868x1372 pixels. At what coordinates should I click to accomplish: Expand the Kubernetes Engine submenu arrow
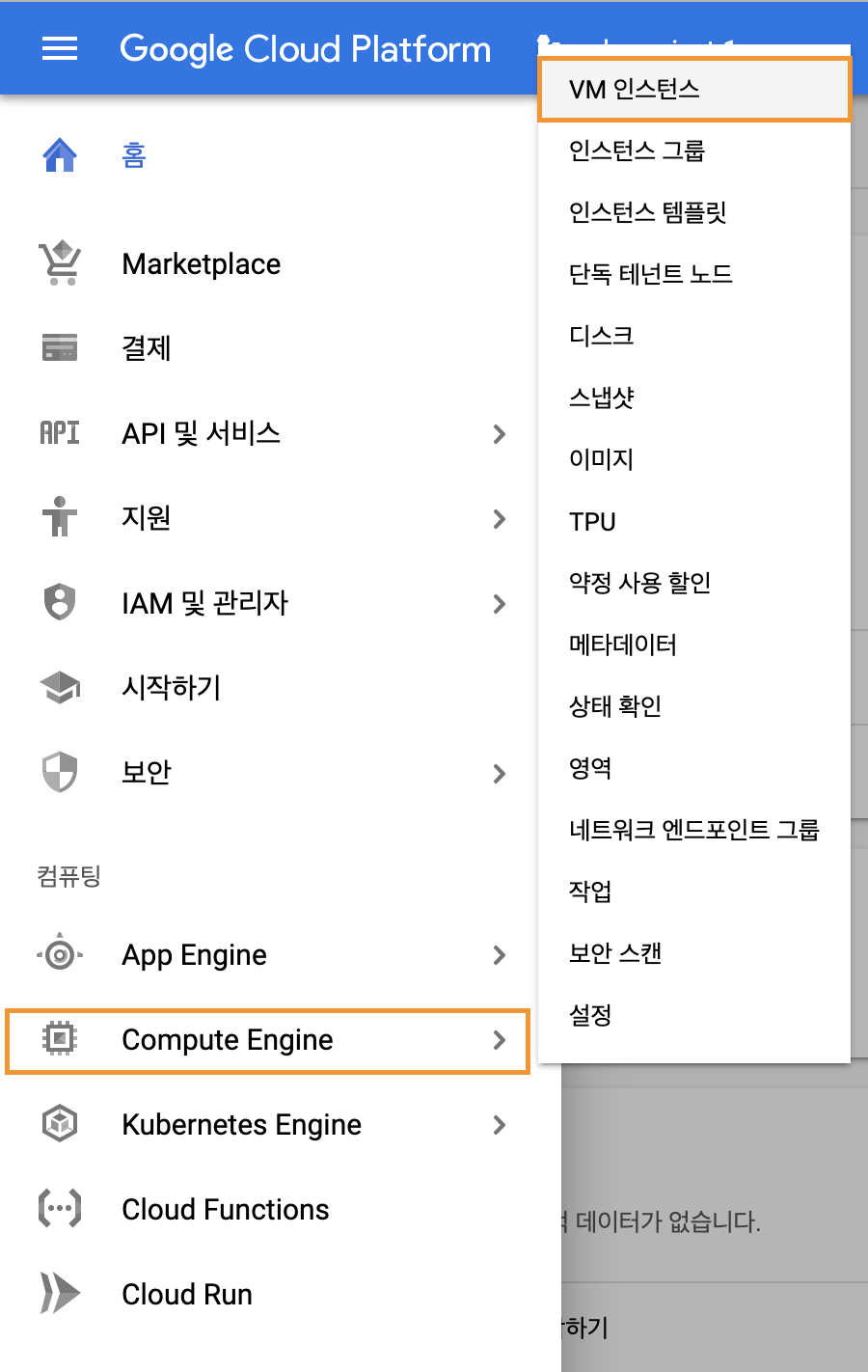pyautogui.click(x=500, y=1125)
